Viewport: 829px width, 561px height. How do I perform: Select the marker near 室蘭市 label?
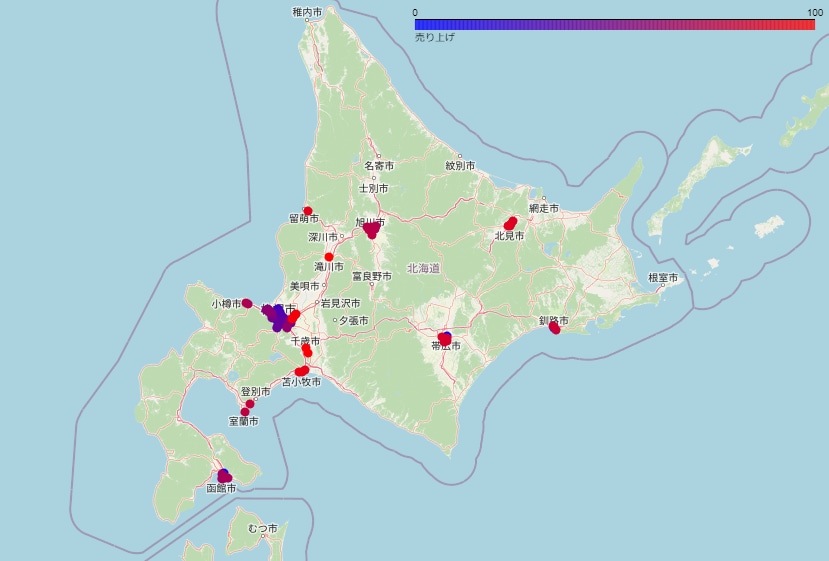click(x=245, y=411)
